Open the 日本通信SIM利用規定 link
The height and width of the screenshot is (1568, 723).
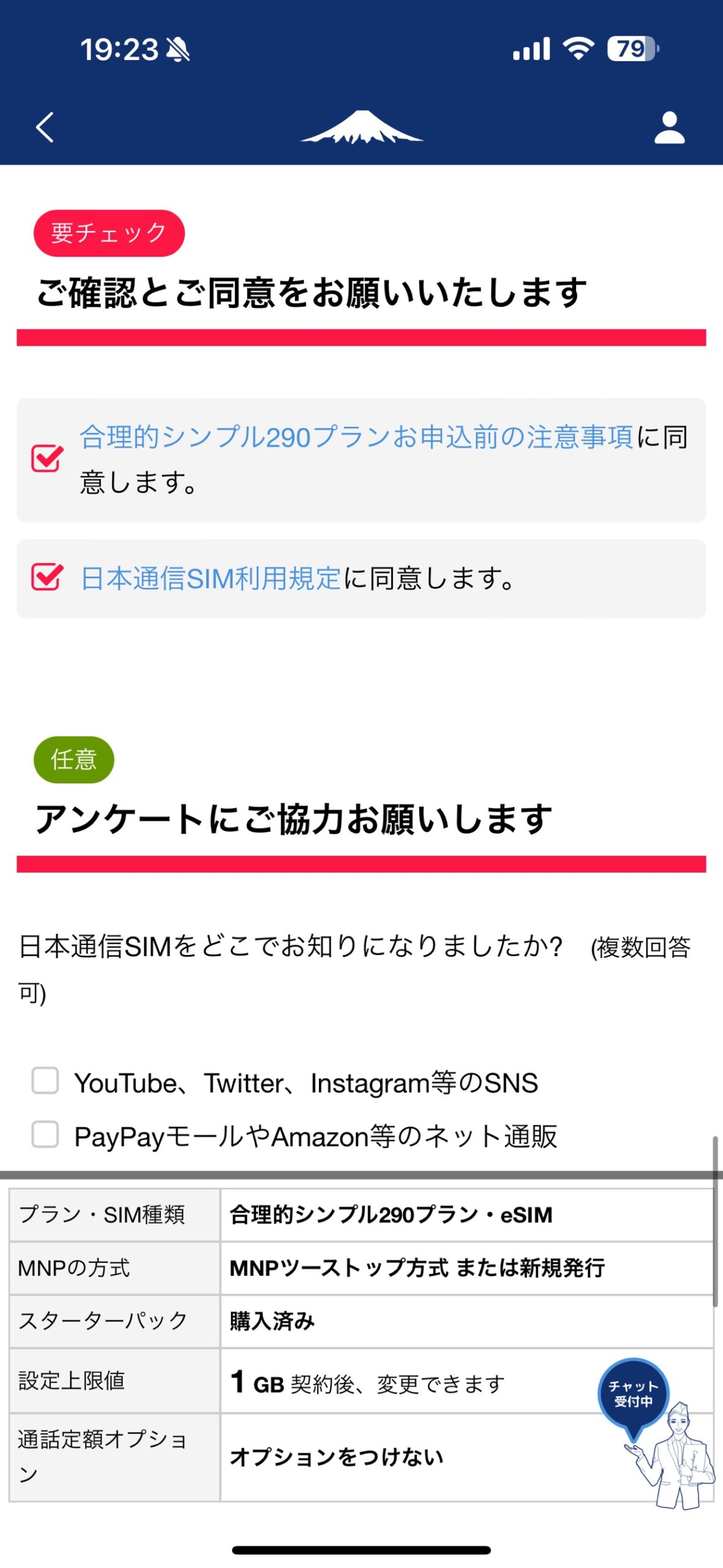211,578
